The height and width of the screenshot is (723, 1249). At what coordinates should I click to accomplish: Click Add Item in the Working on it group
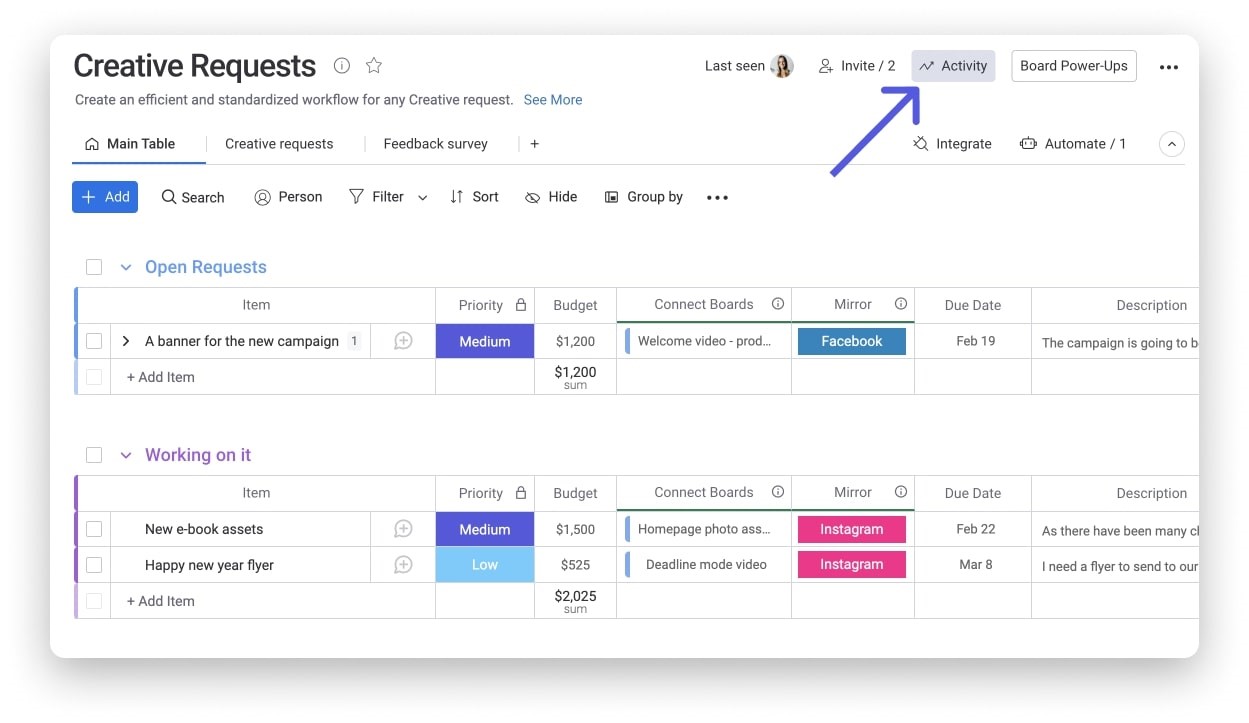161,601
